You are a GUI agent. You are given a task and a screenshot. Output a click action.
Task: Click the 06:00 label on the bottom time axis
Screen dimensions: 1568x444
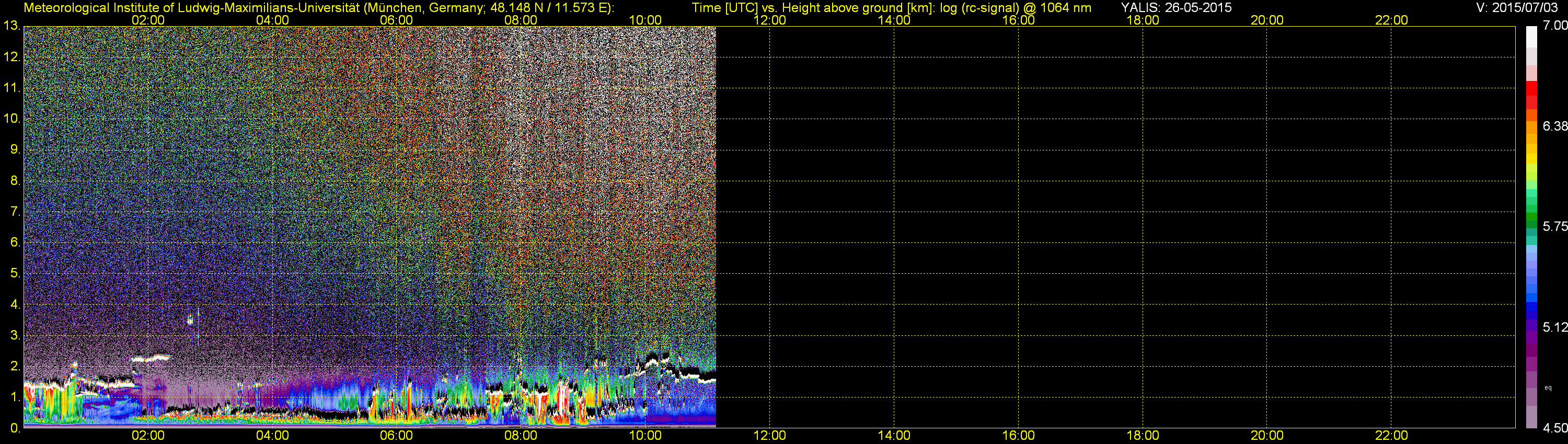pos(396,436)
